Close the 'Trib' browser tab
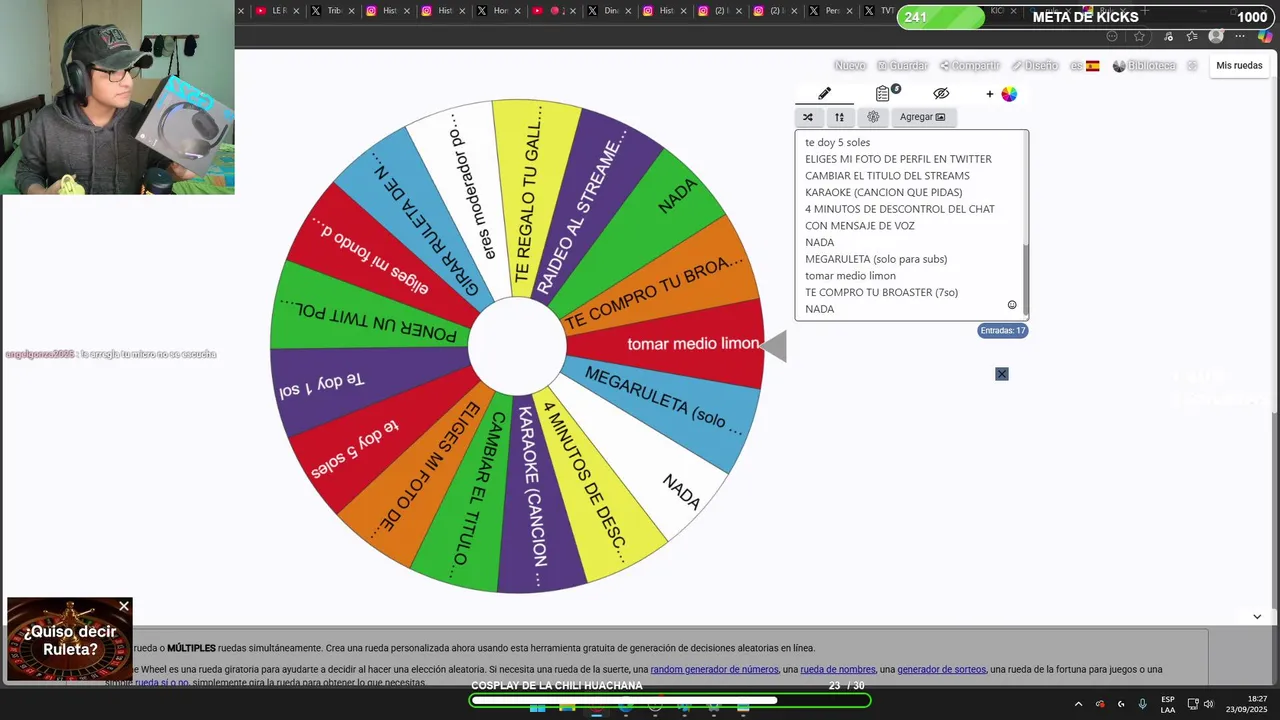Screen dimensions: 1280x720 351,11
